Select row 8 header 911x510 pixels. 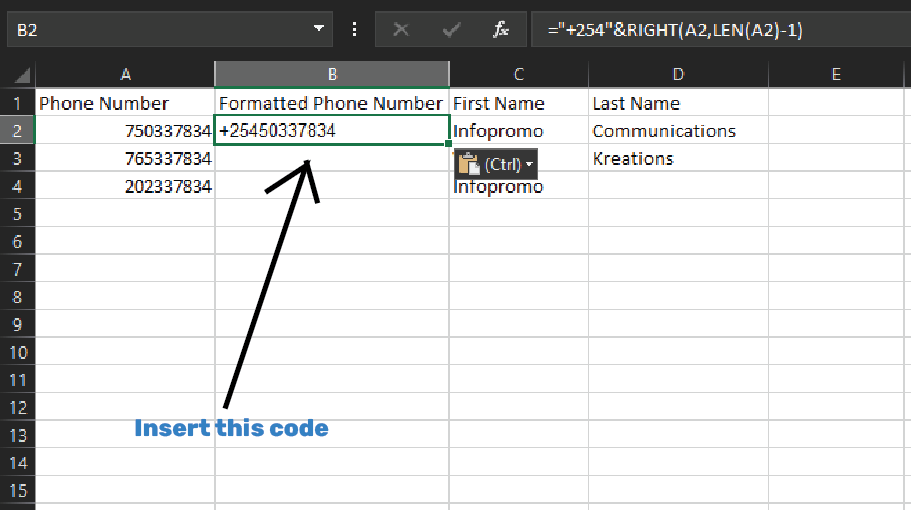tap(17, 297)
